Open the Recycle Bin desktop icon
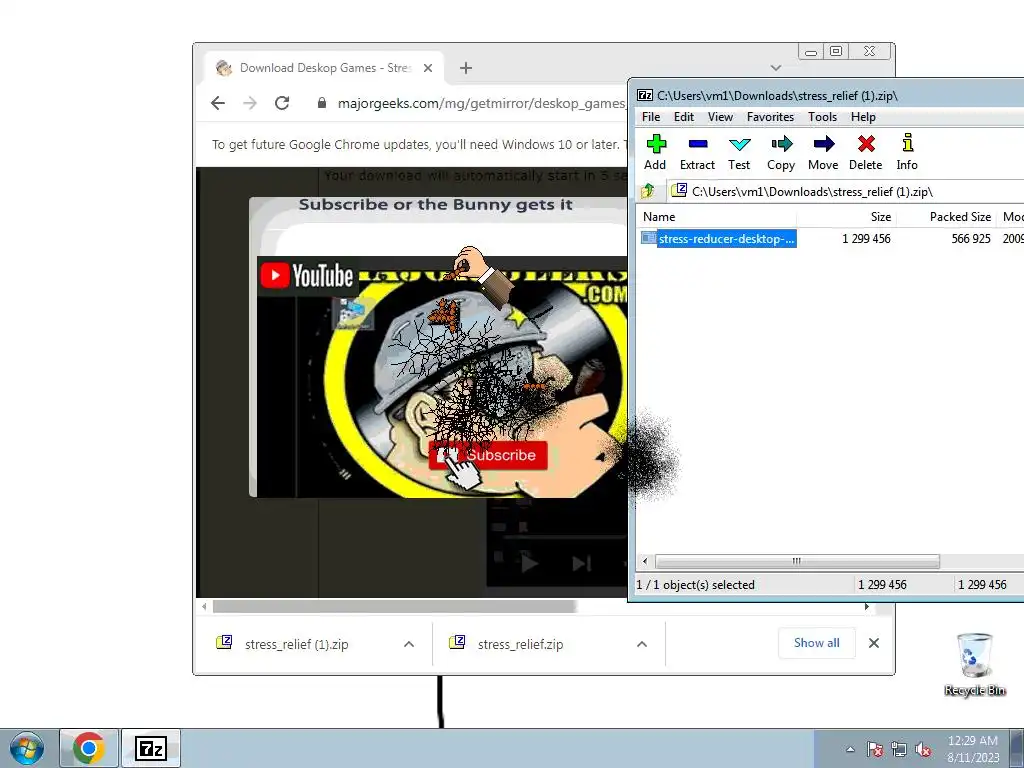This screenshot has height=768, width=1024. (974, 664)
